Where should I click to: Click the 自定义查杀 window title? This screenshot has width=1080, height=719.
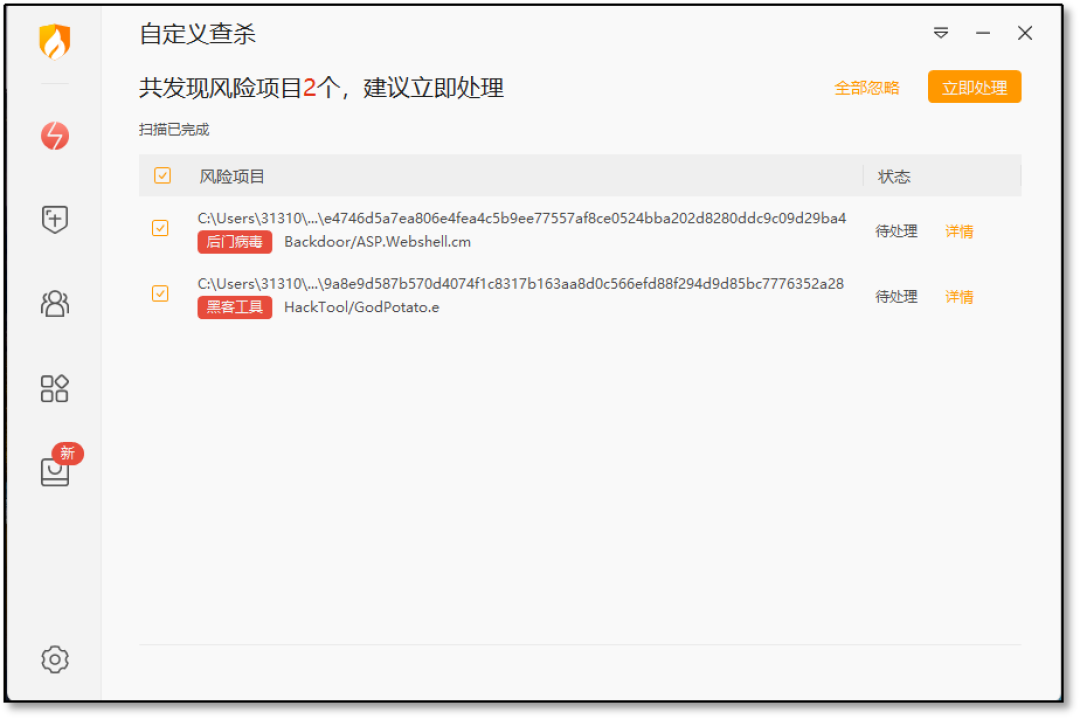(x=198, y=33)
